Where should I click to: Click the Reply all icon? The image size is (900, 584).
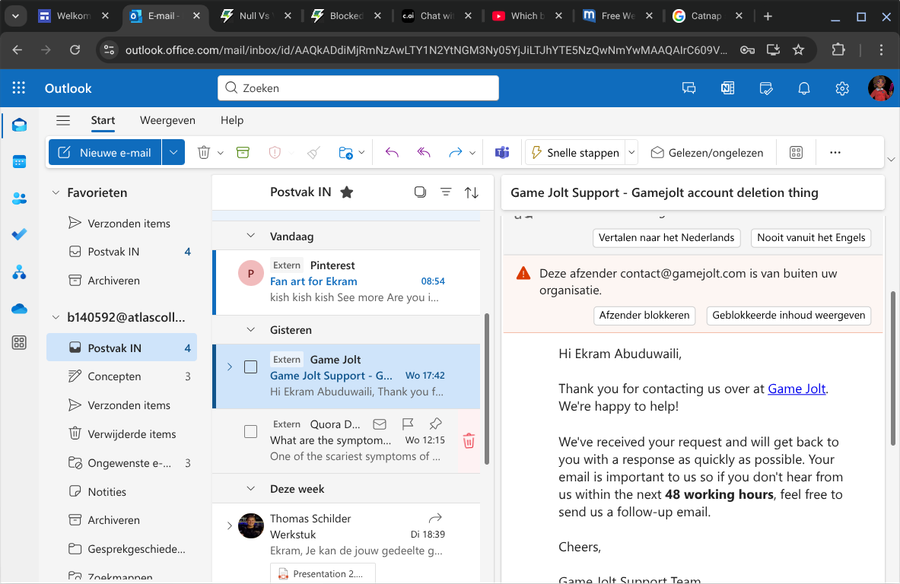coord(424,152)
